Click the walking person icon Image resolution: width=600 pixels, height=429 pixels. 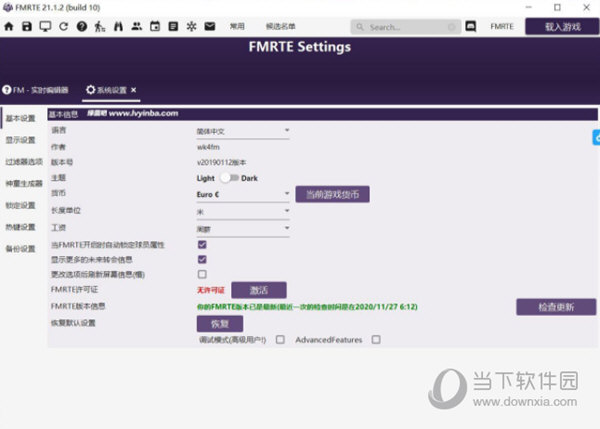(x=100, y=26)
